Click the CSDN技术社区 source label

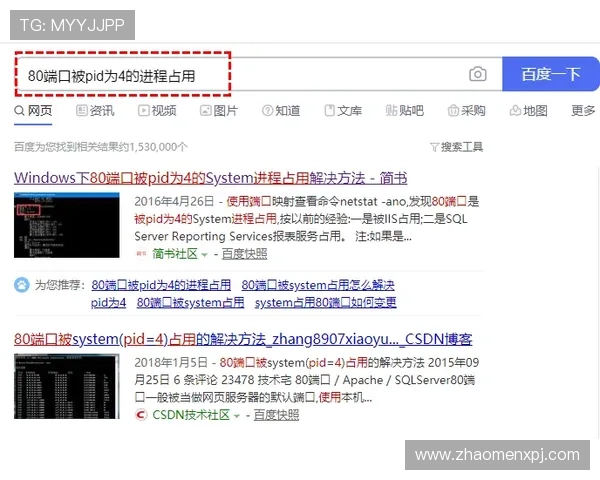tap(191, 415)
